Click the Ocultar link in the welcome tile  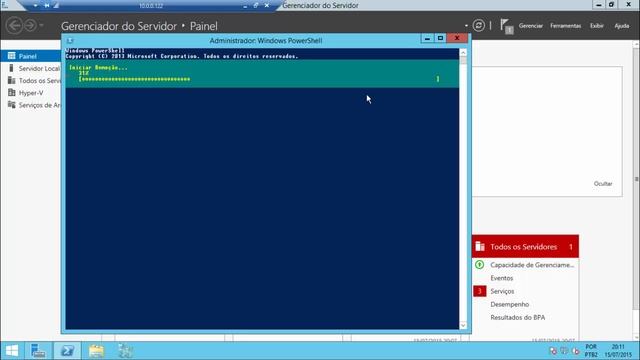click(x=603, y=184)
